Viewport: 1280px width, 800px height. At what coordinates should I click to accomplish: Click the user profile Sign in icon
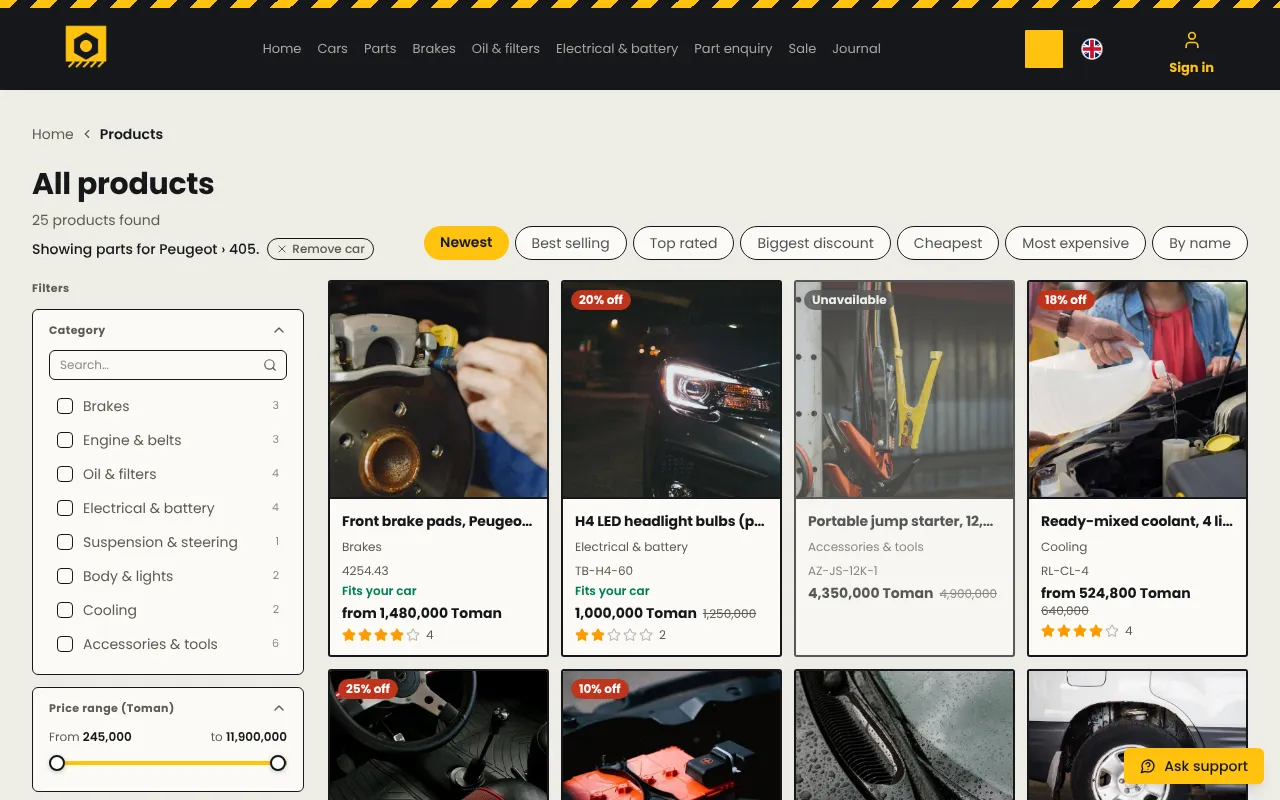click(x=1191, y=40)
